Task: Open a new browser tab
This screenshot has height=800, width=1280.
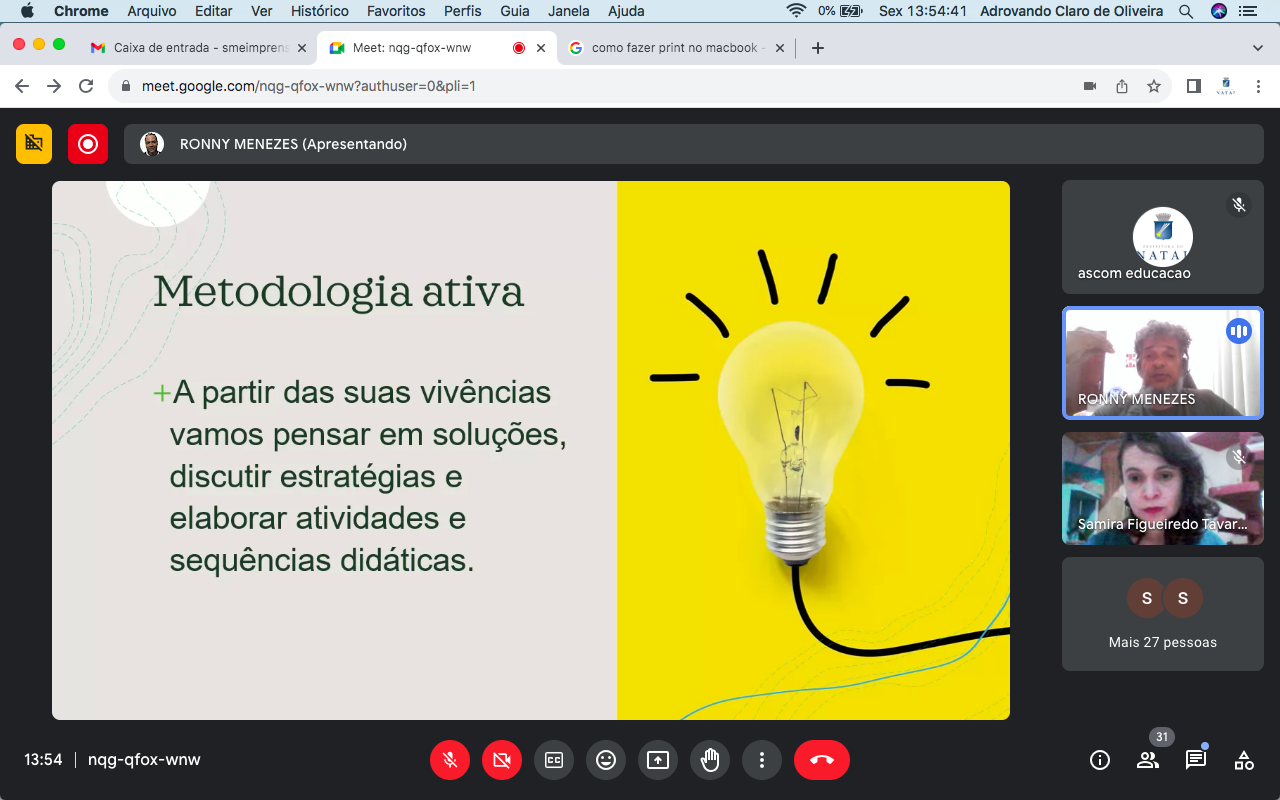Action: point(818,48)
